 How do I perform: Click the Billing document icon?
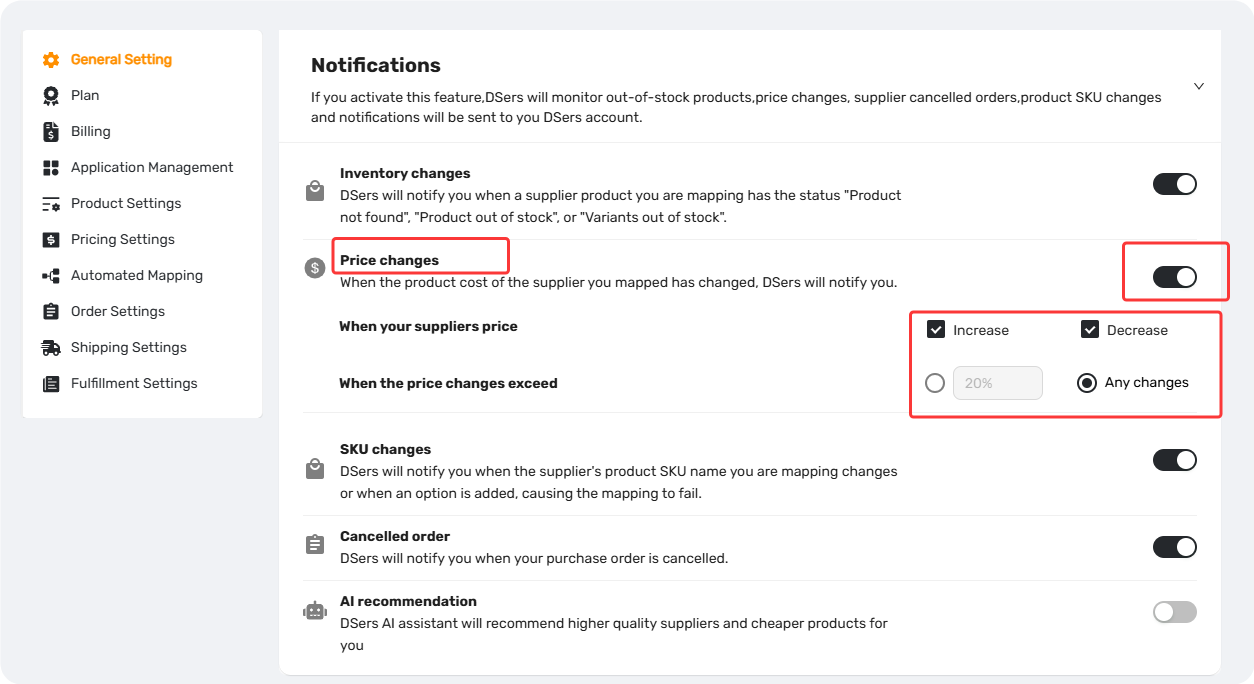click(x=51, y=132)
